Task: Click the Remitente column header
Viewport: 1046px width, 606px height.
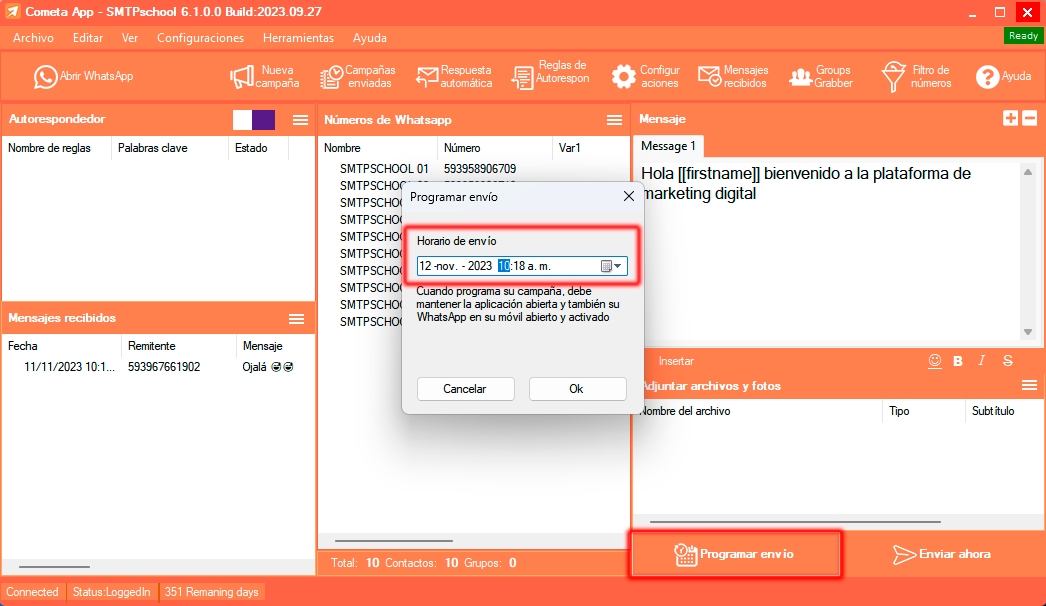Action: pos(151,346)
